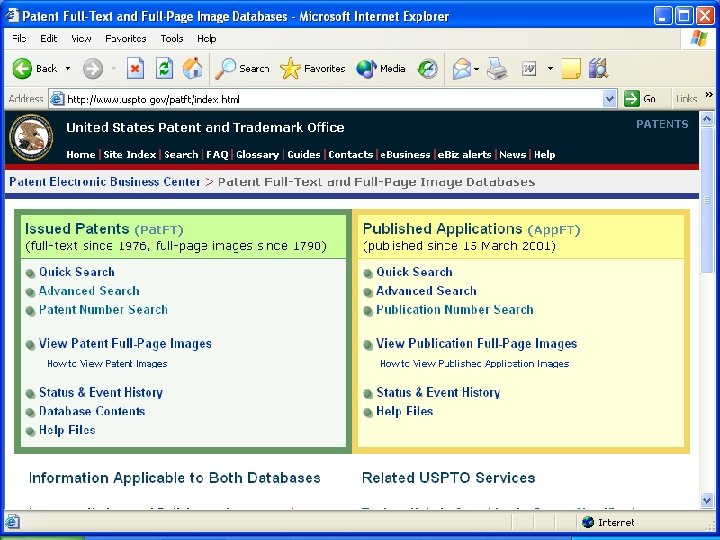The width and height of the screenshot is (720, 540).
Task: Expand the Forward history dropdown arrow
Action: click(113, 69)
